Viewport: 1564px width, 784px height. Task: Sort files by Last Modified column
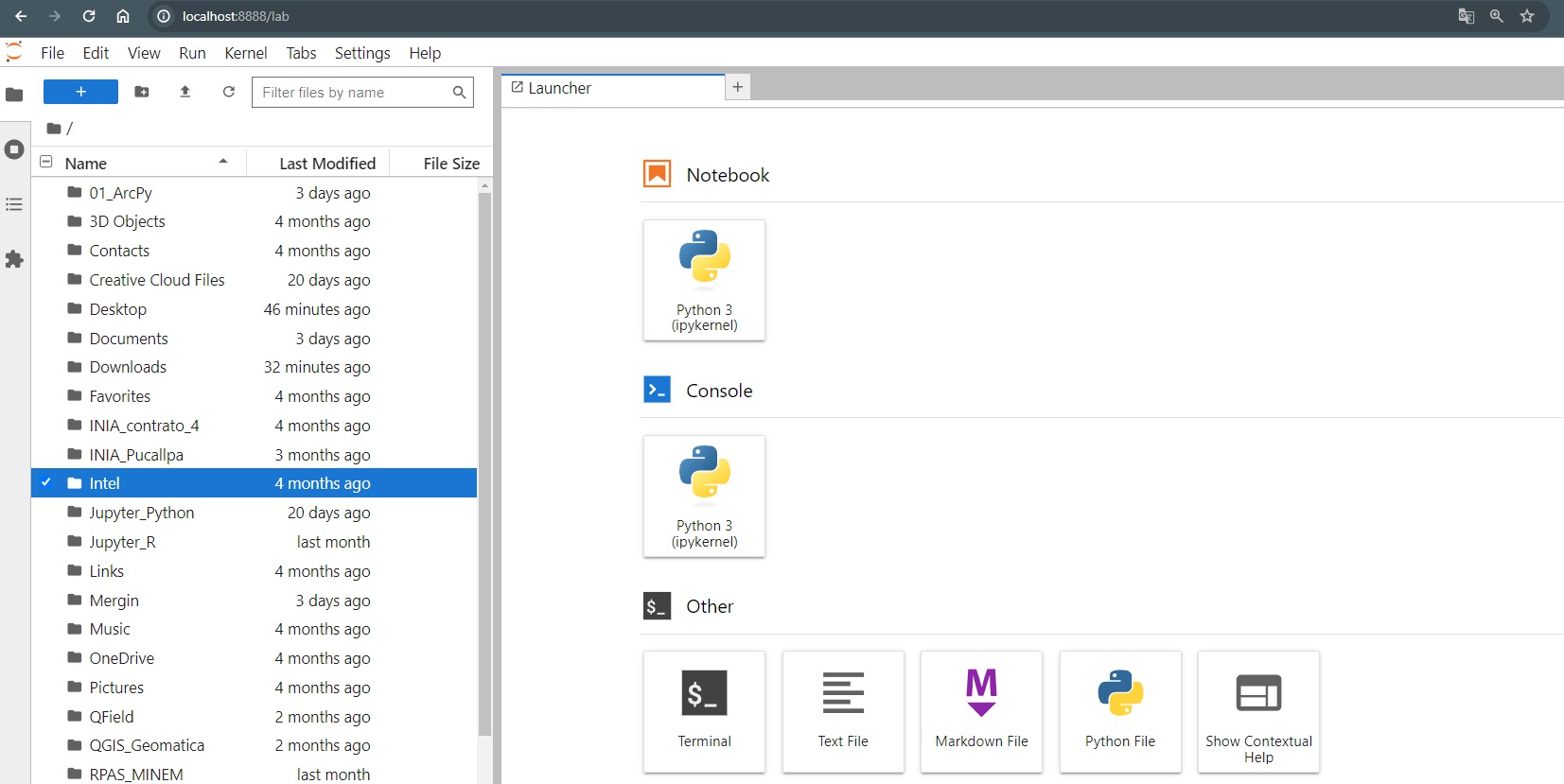coord(319,163)
